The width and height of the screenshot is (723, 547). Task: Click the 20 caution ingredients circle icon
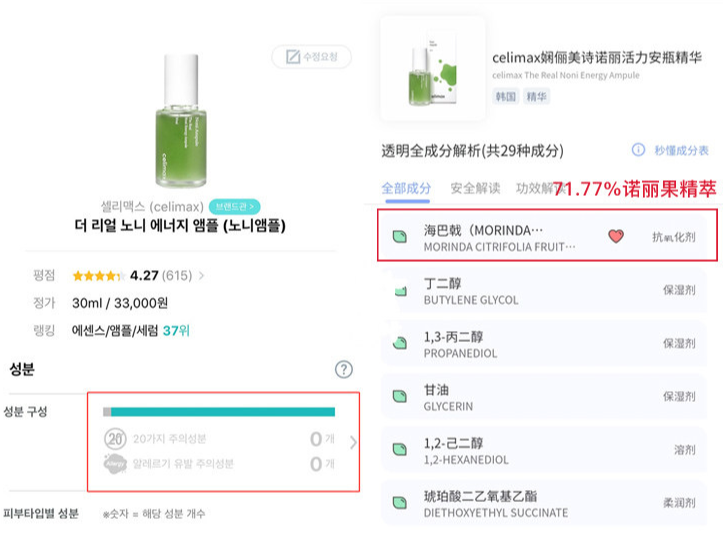pos(116,438)
